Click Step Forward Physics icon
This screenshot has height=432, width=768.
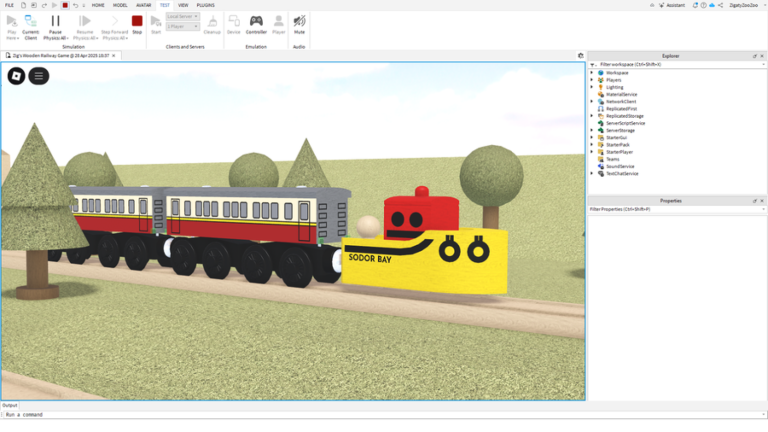pos(115,21)
